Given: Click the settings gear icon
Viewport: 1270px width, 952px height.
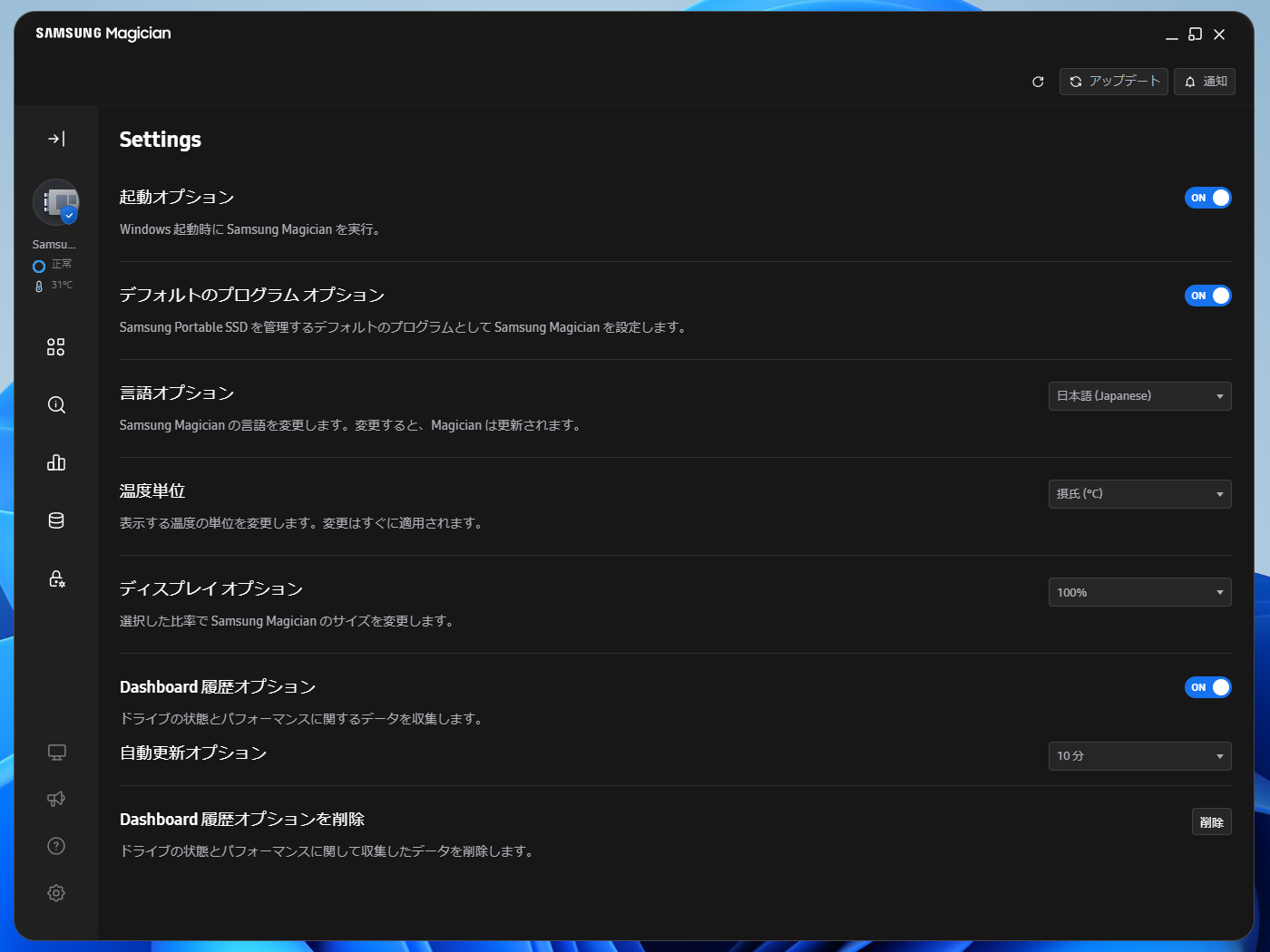Looking at the screenshot, I should (x=56, y=893).
